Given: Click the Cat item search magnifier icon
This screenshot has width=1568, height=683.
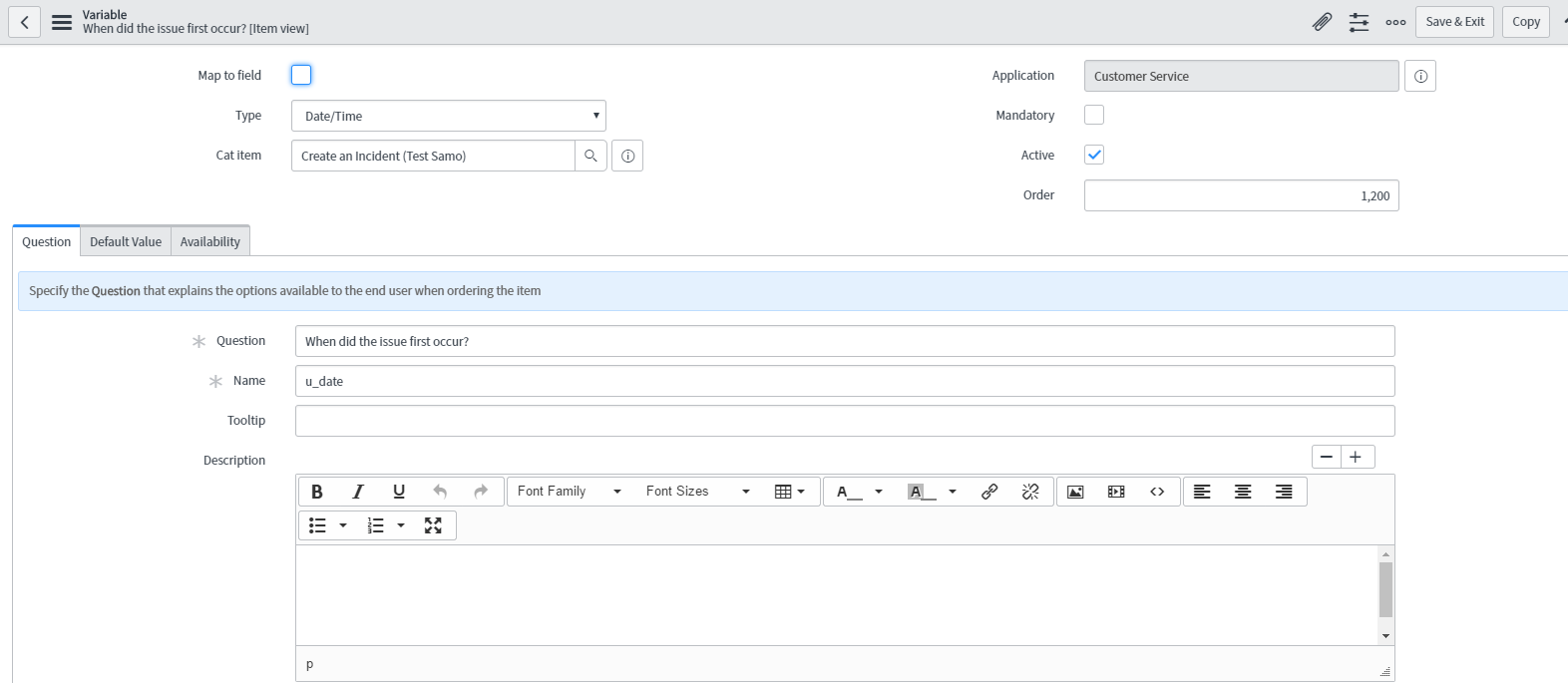Looking at the screenshot, I should coord(590,156).
